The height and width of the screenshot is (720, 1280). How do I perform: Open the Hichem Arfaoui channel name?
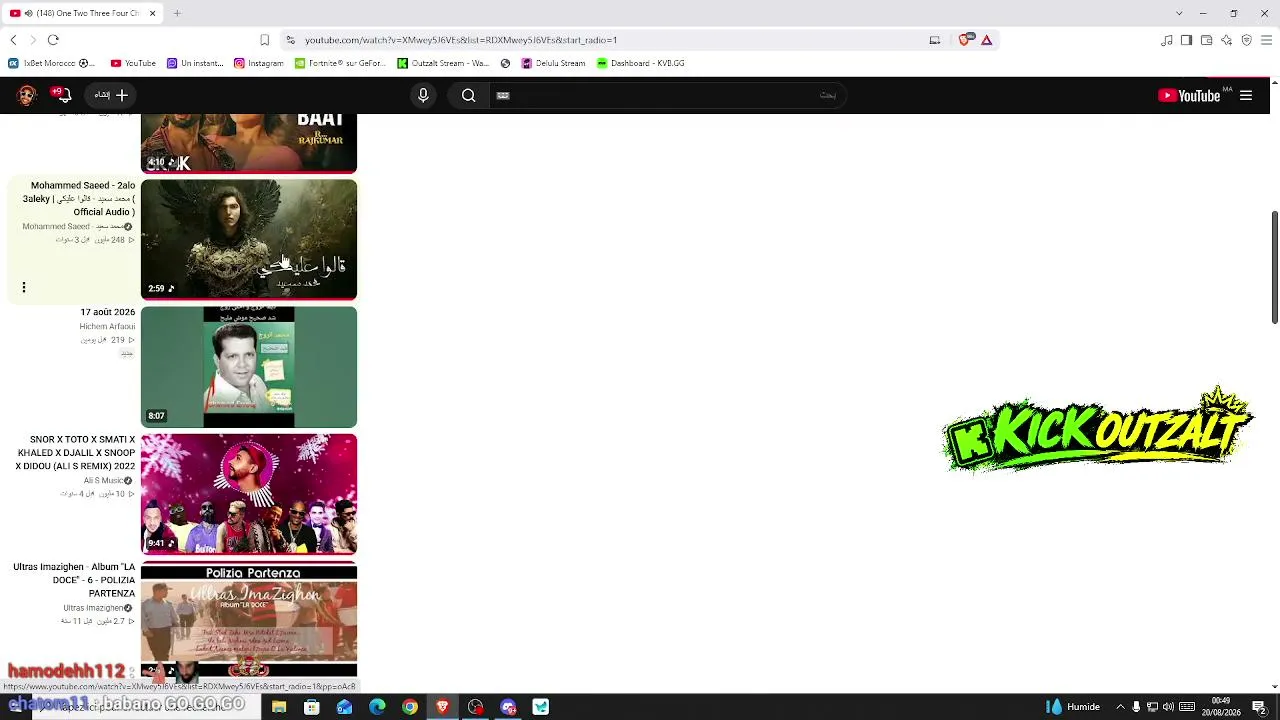(x=107, y=326)
